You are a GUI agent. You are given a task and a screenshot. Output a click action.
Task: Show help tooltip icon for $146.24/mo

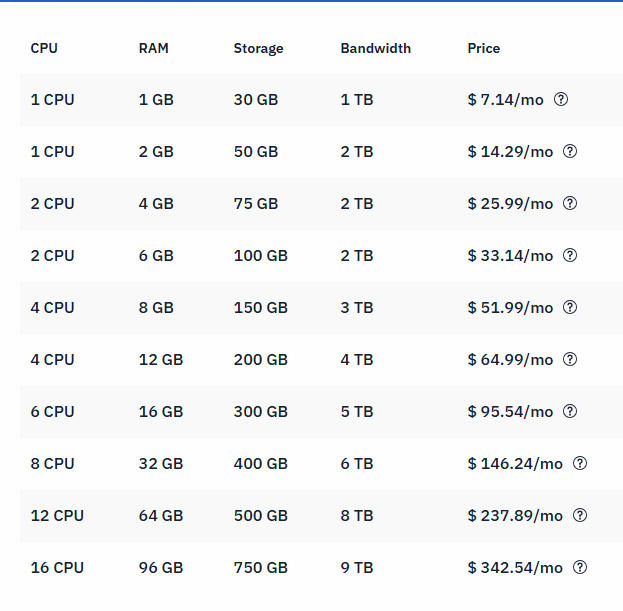[x=580, y=464]
